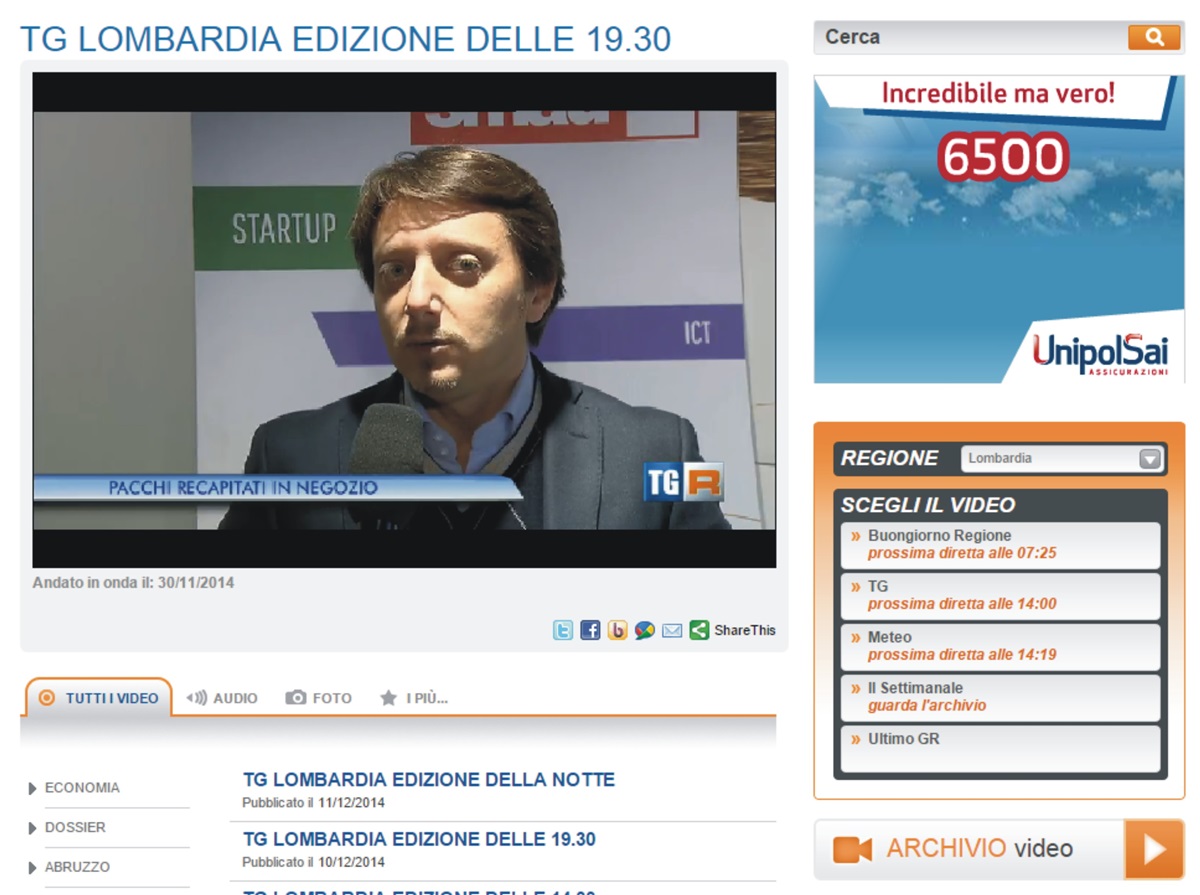1200x895 pixels.
Task: Click the 'SCEGLI IL VIDEO' heading
Action: pos(928,505)
